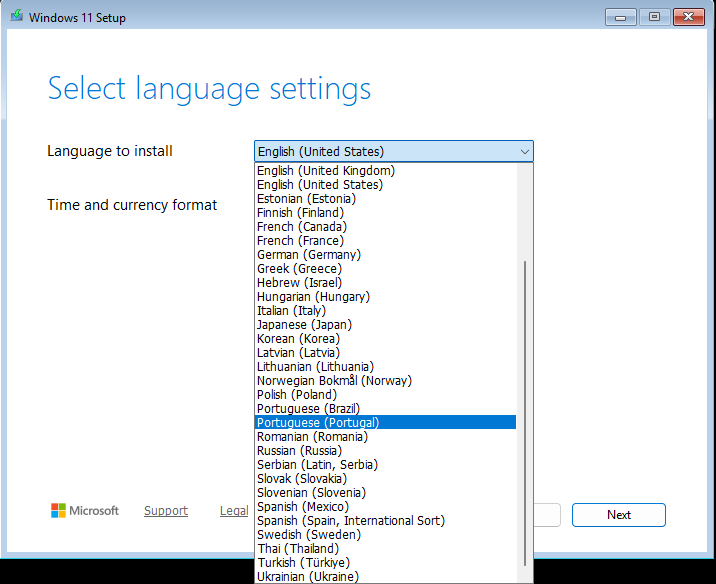Pick Japanese (Japan)
The image size is (716, 584).
[x=385, y=325]
